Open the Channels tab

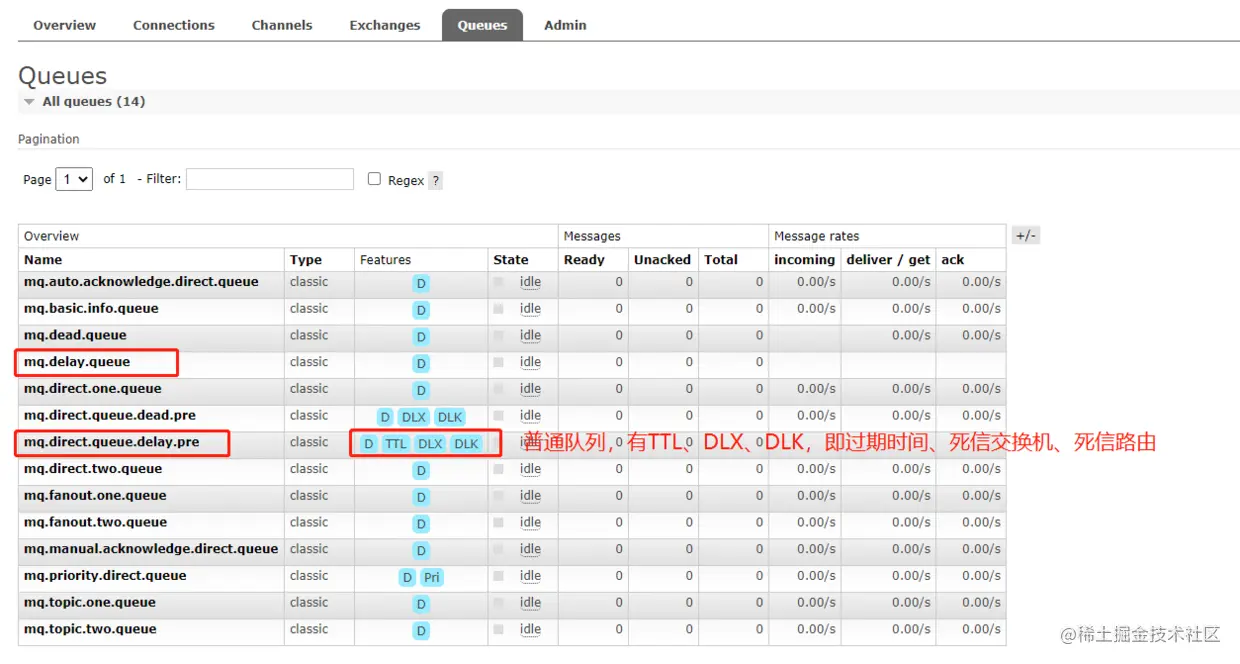coord(282,25)
